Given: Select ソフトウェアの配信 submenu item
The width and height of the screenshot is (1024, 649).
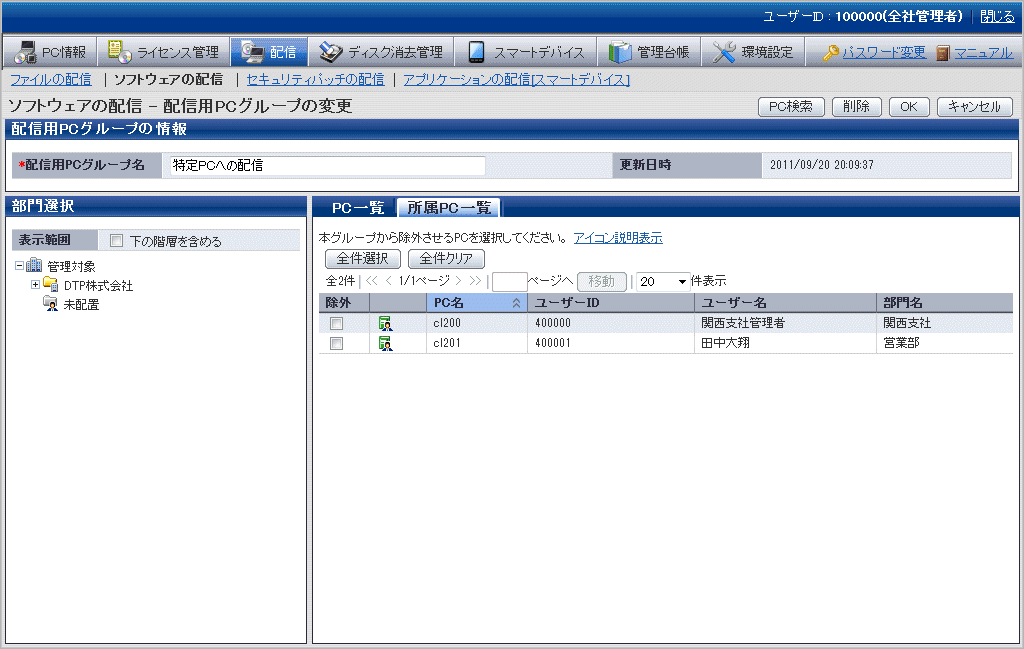Looking at the screenshot, I should point(168,80).
